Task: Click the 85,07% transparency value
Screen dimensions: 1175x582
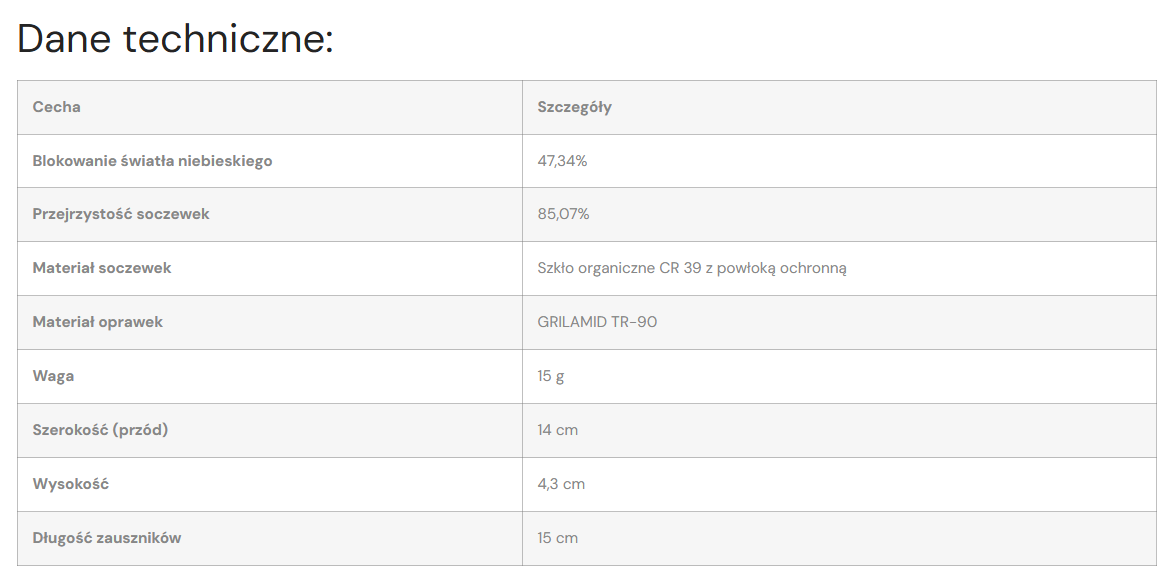Action: point(563,214)
